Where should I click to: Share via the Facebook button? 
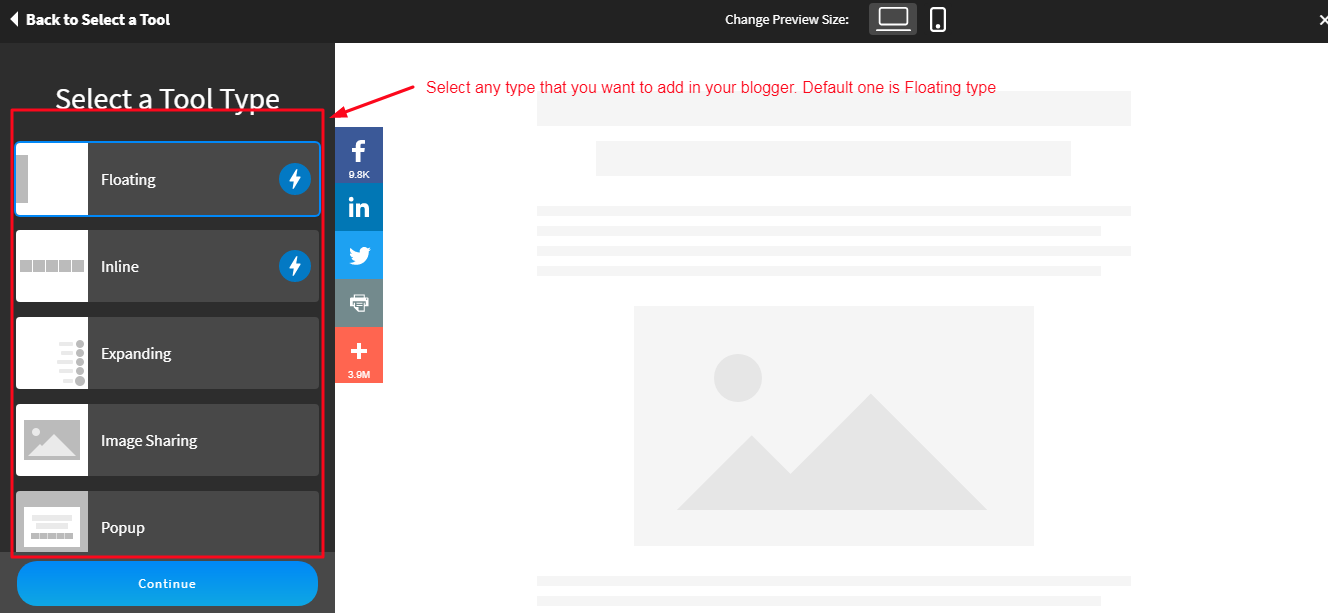359,155
